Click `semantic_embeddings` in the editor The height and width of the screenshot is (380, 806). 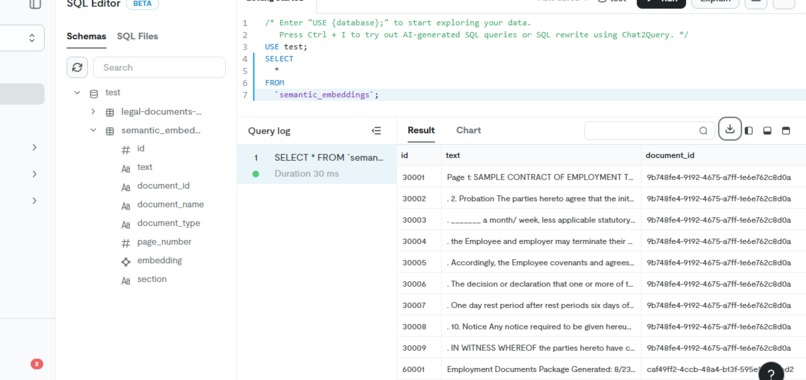pos(325,95)
